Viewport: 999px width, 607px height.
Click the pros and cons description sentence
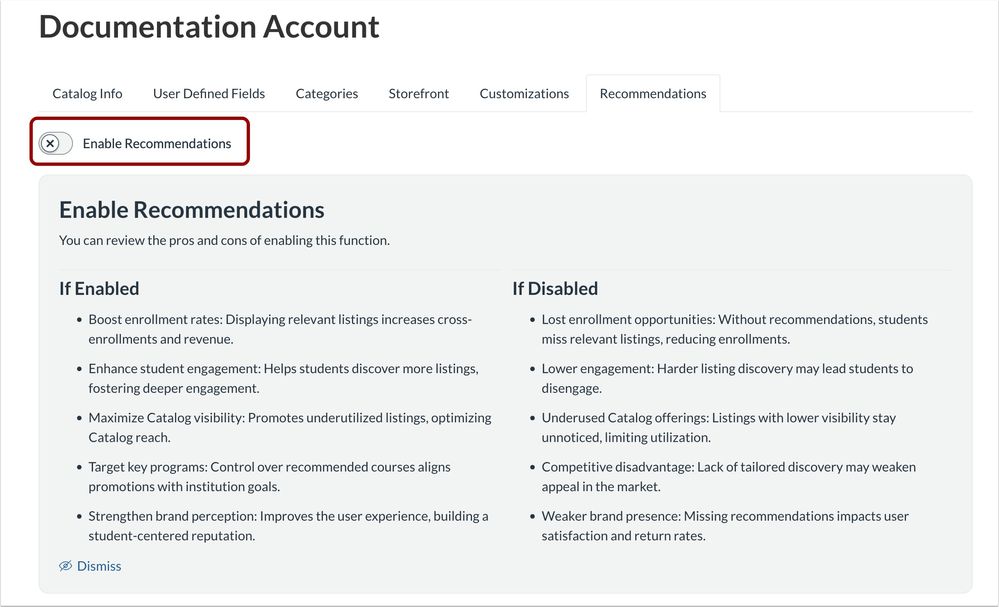pyautogui.click(x=224, y=240)
